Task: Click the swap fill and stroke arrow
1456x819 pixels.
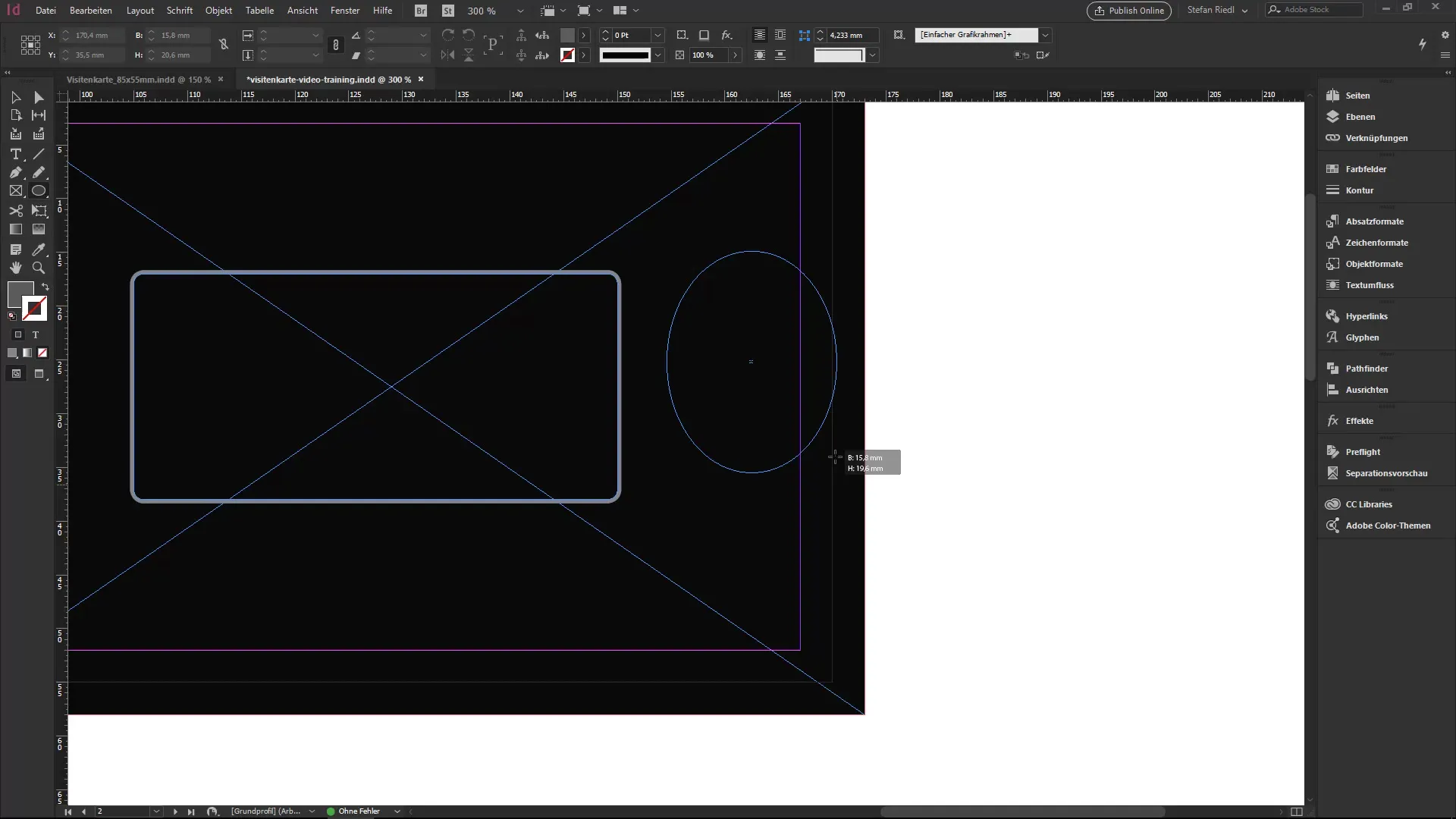Action: click(x=45, y=287)
